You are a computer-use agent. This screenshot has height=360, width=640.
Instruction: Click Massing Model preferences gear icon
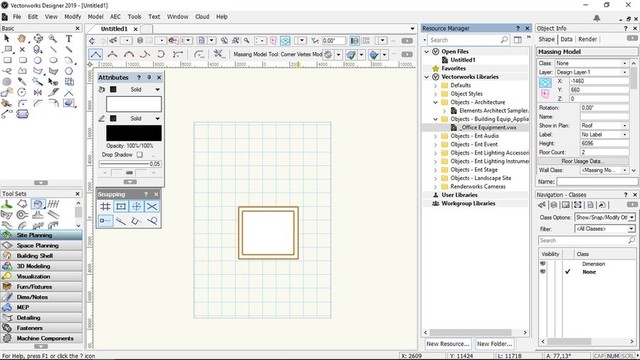coord(328,54)
